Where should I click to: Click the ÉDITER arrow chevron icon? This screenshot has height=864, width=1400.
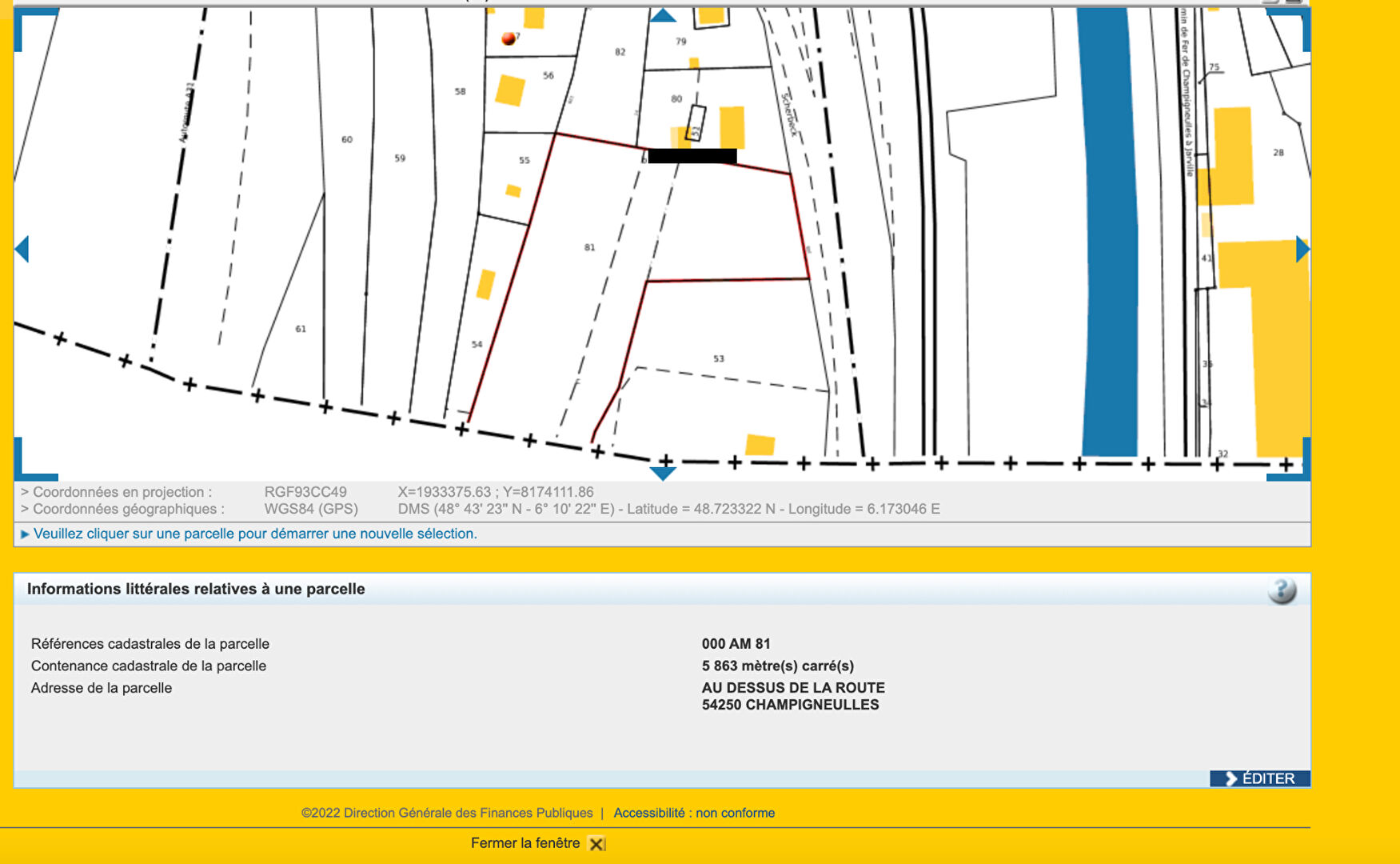(1231, 778)
